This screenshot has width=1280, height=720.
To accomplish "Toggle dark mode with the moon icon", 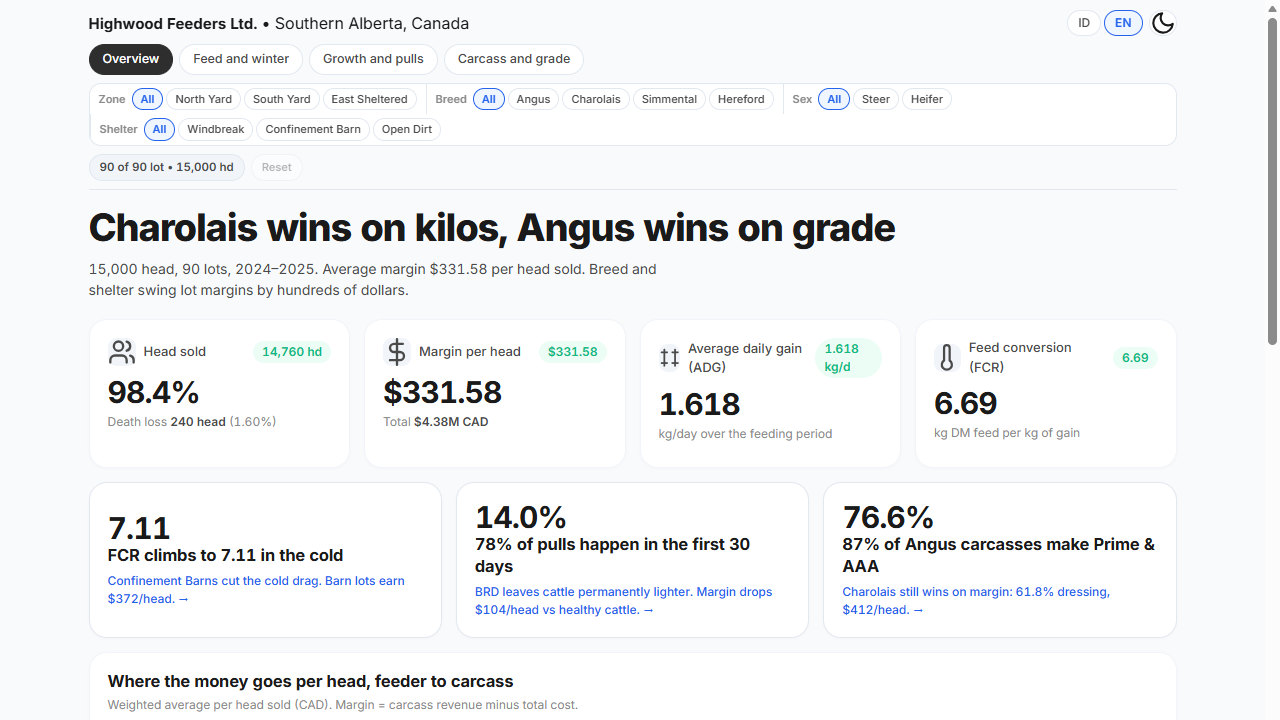I will click(x=1162, y=23).
